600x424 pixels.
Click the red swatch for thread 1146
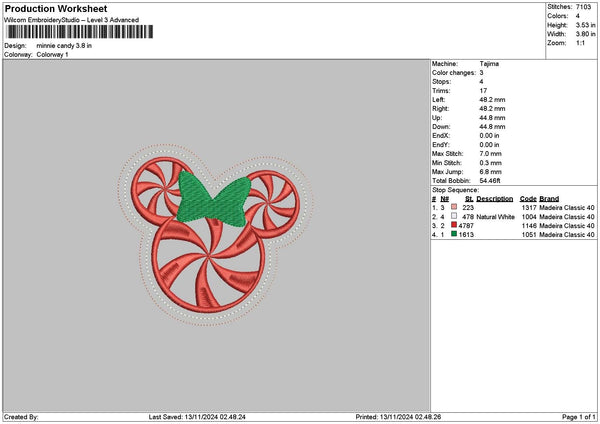454,225
